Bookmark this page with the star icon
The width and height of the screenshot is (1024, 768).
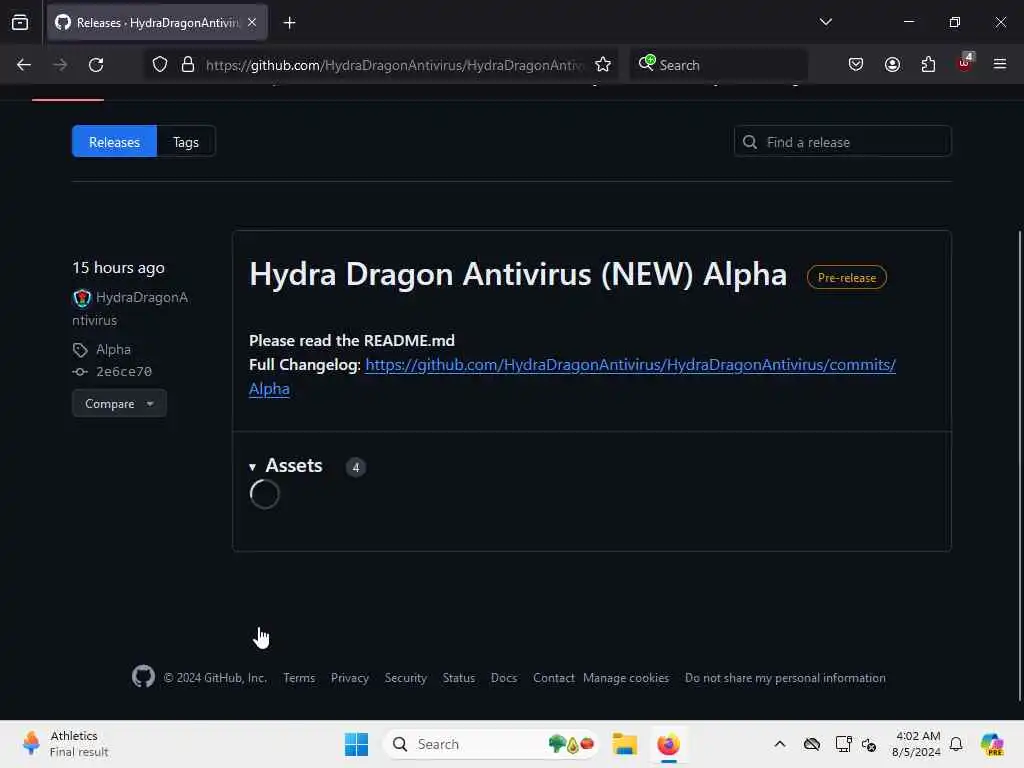tap(603, 65)
